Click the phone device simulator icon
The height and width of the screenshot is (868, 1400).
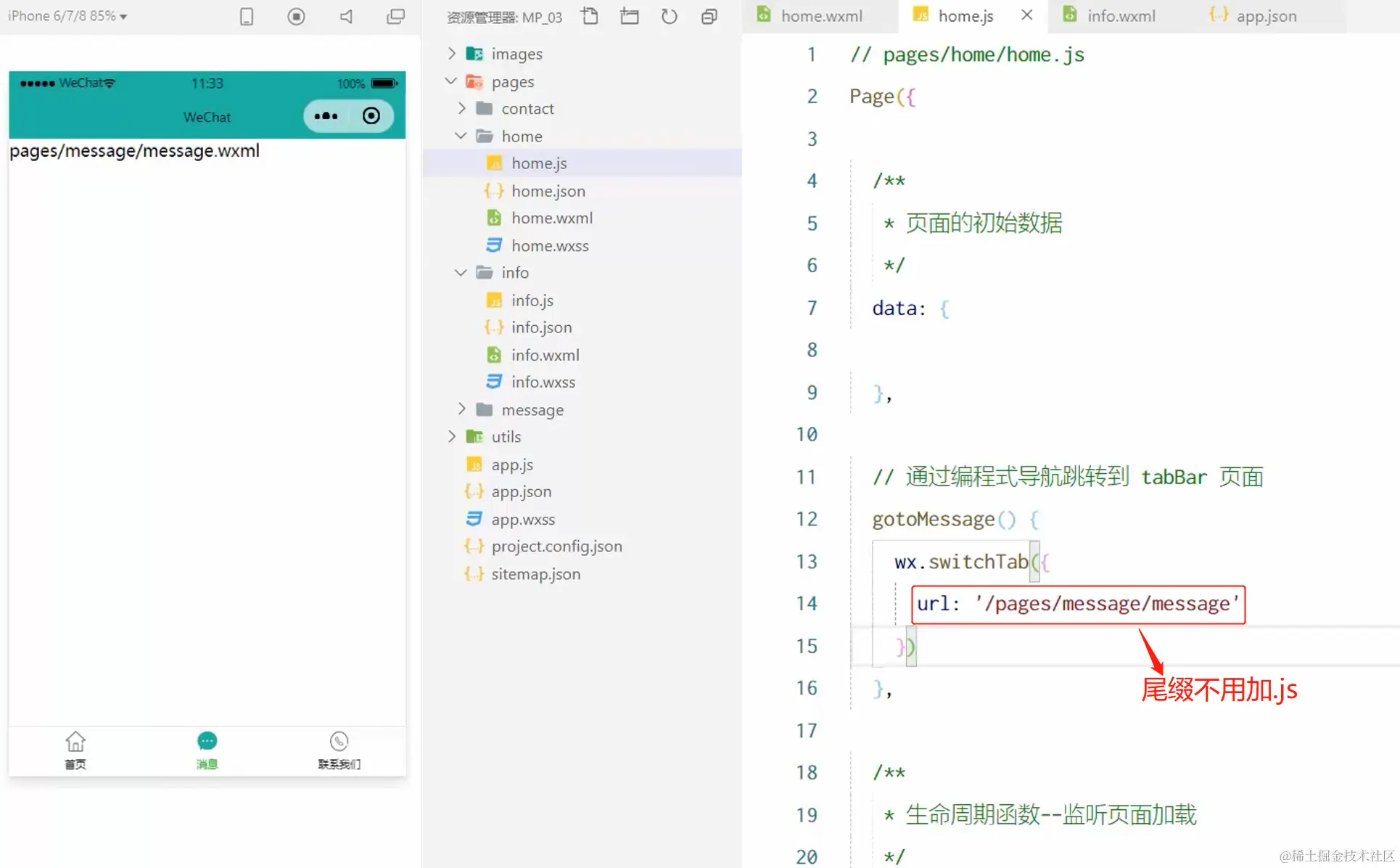(x=247, y=16)
